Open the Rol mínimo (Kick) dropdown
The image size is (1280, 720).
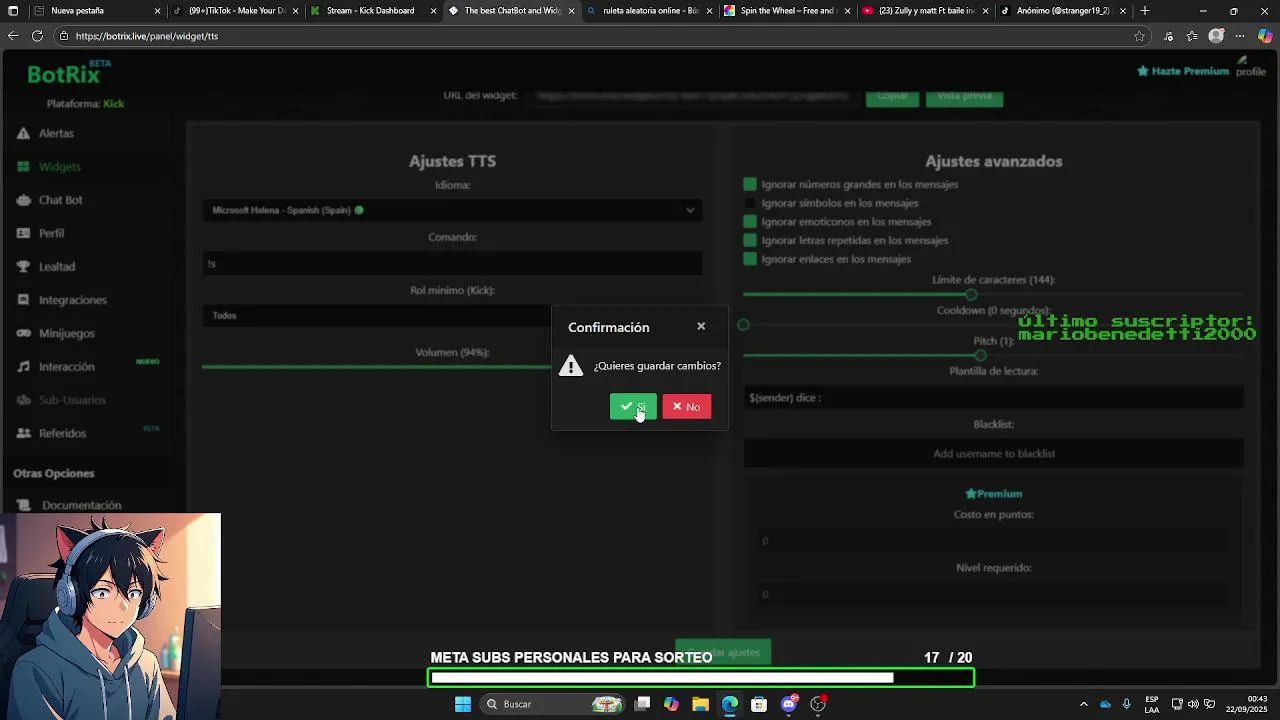[x=452, y=315]
